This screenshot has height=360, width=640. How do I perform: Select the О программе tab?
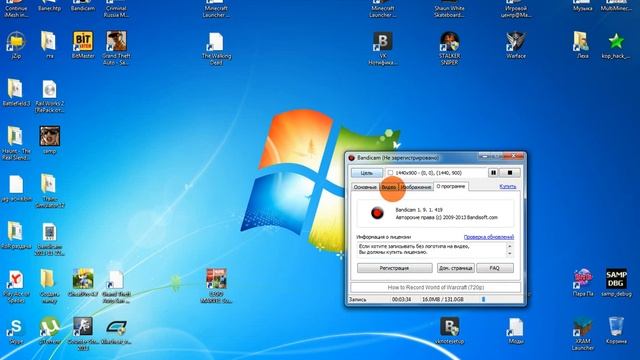[x=451, y=186]
